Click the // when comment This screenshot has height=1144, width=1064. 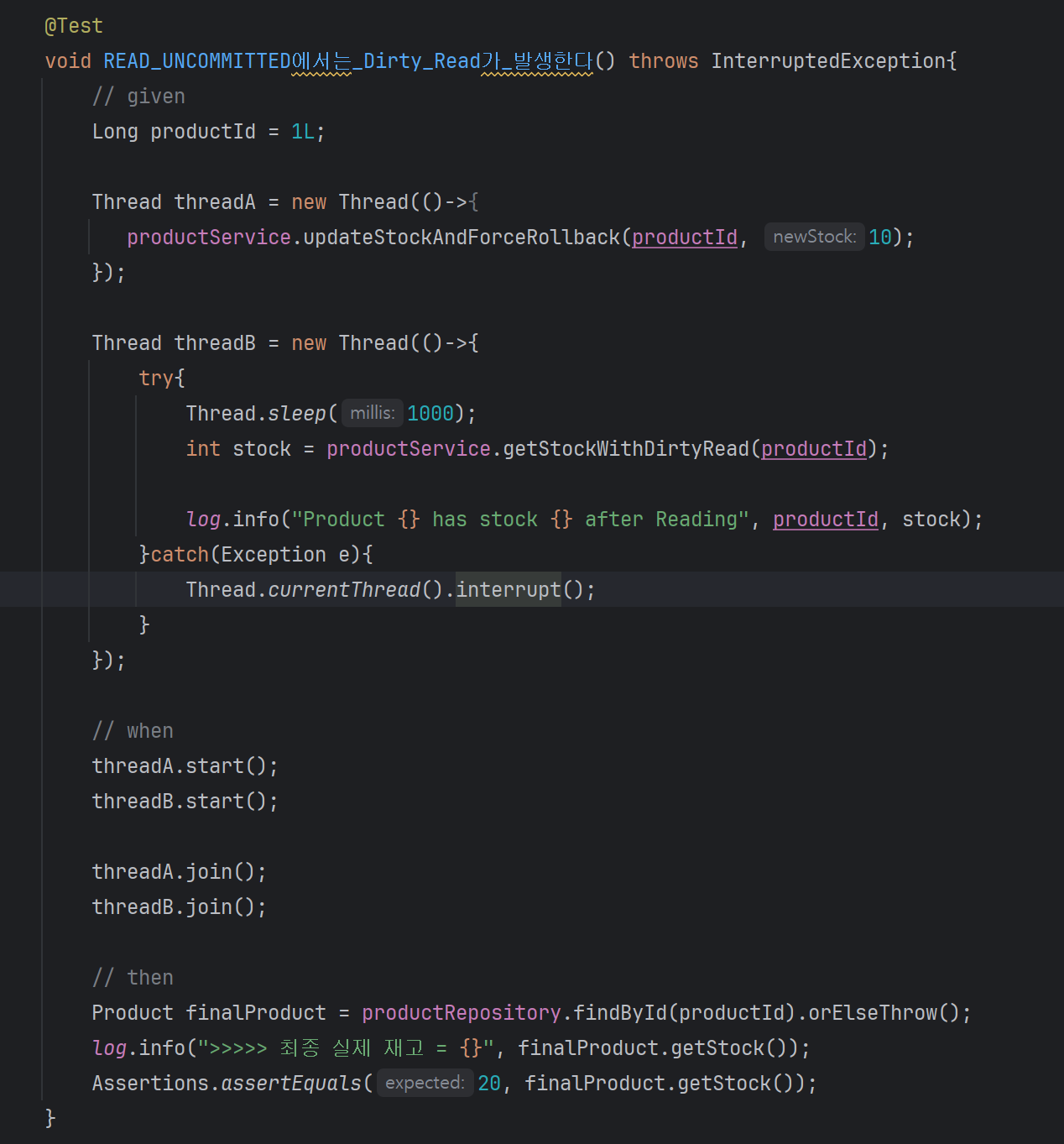tap(133, 731)
